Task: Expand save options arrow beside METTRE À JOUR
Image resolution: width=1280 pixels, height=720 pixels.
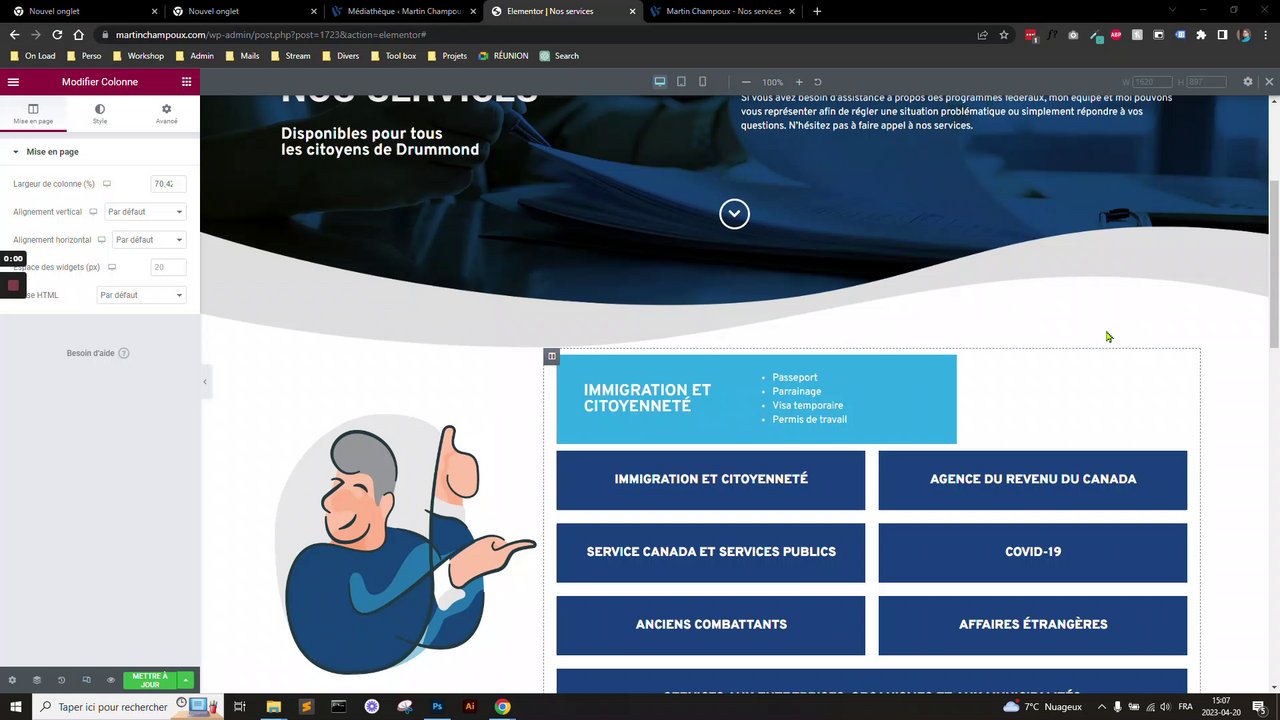Action: (x=186, y=680)
